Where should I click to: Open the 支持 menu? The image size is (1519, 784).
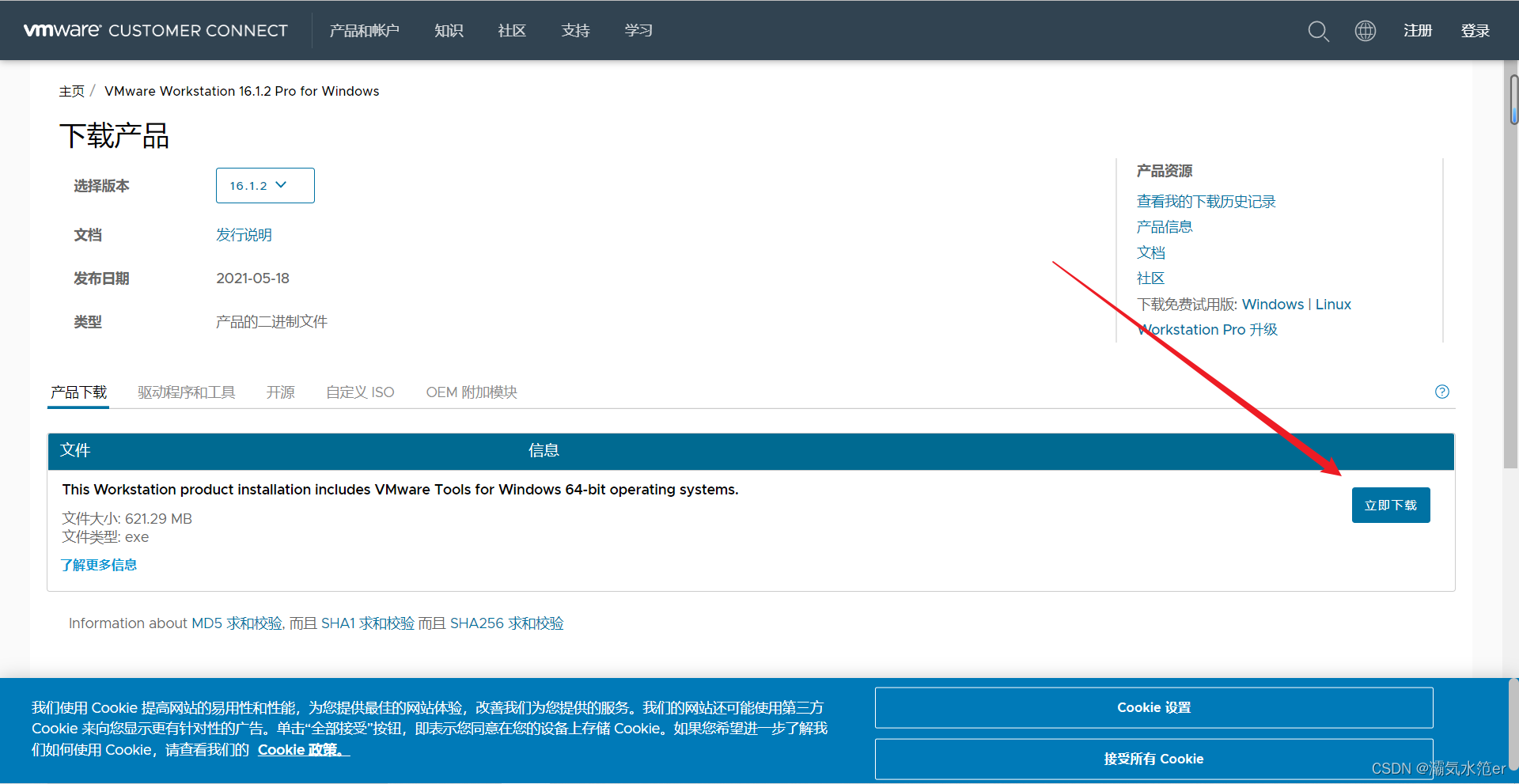tap(575, 31)
